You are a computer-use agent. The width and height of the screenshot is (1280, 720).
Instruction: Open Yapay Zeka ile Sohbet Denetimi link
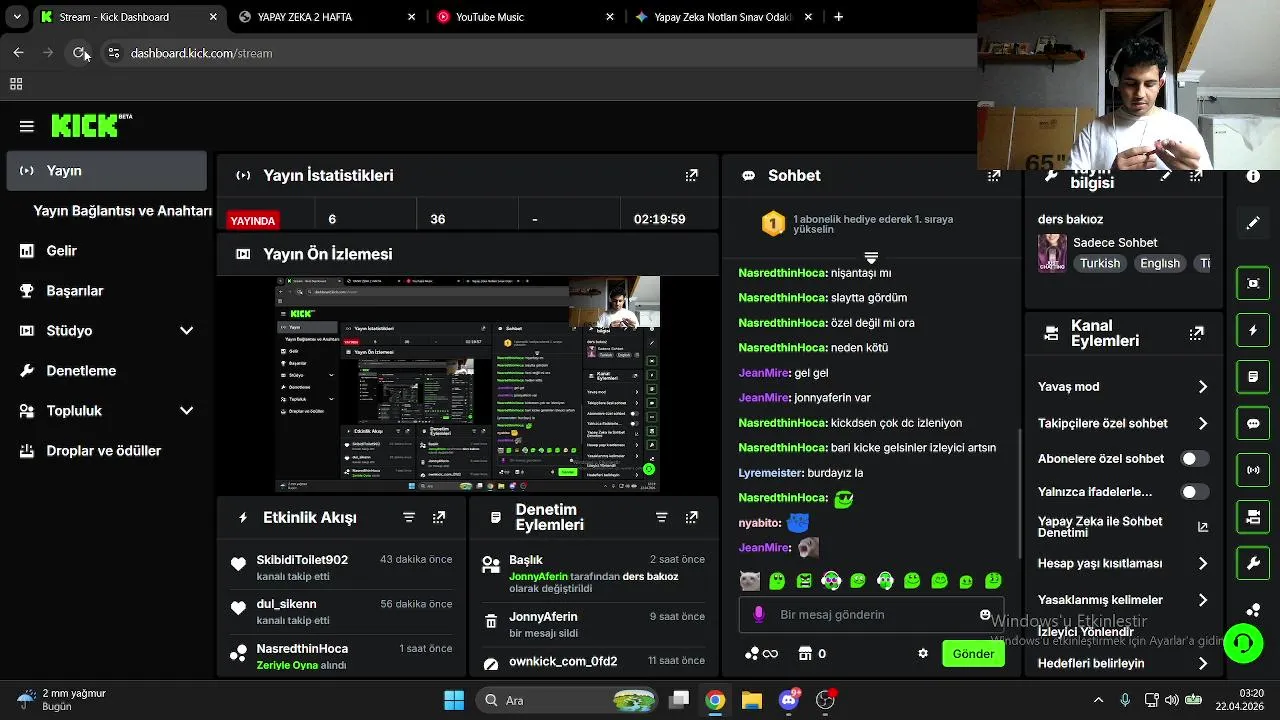1123,527
